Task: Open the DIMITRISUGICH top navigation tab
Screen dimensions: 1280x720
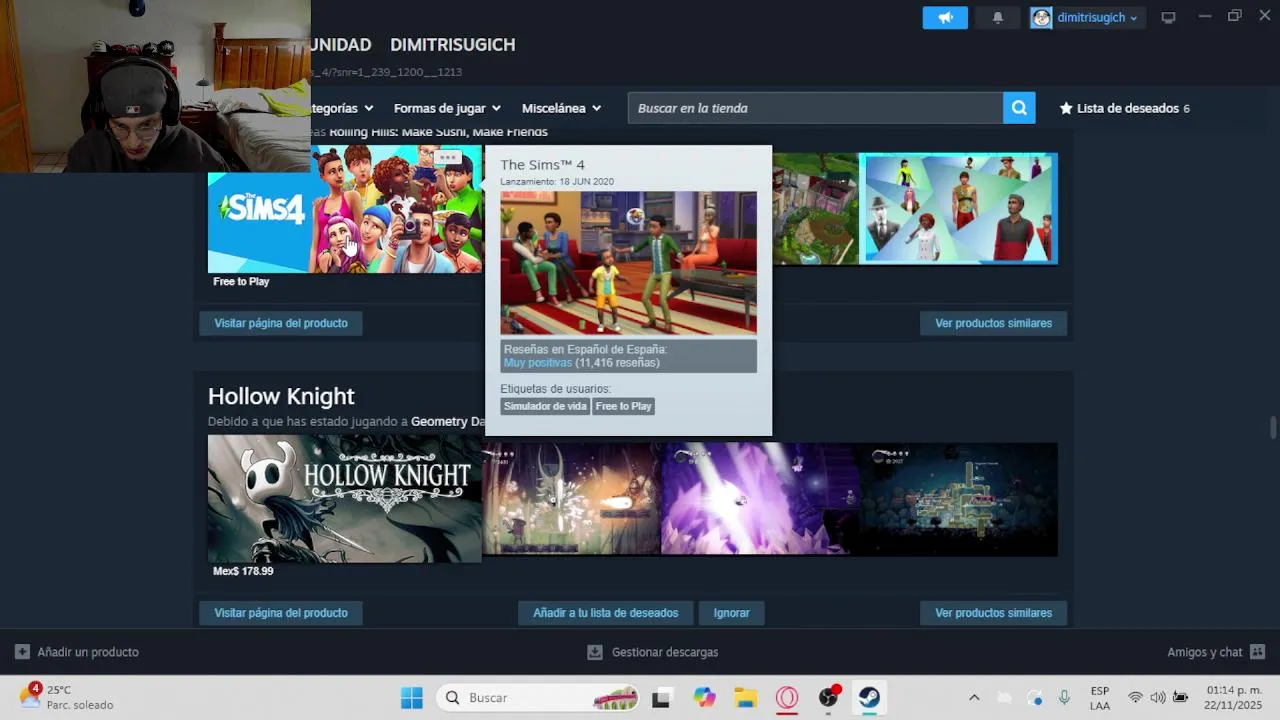Action: 453,45
